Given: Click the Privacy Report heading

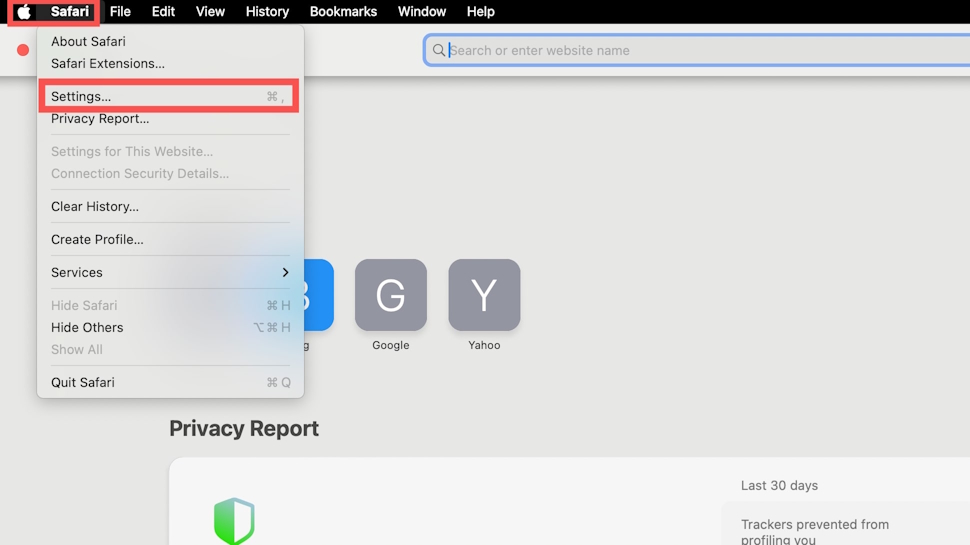Looking at the screenshot, I should (x=244, y=429).
